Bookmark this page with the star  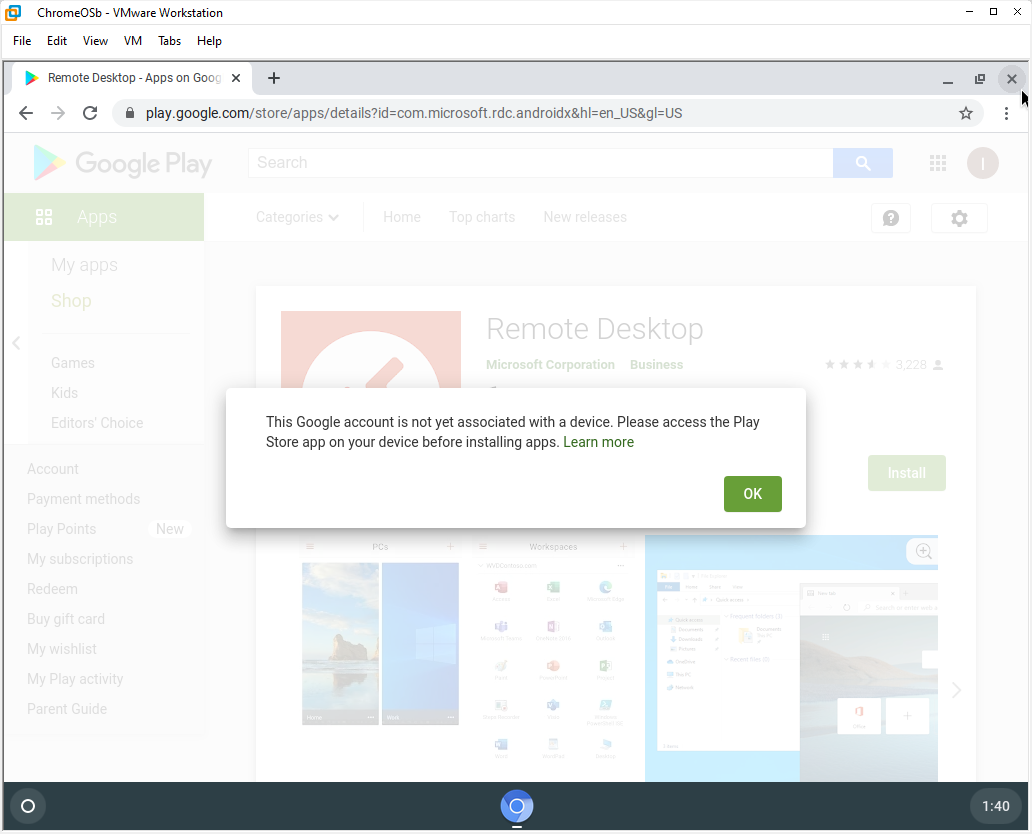[x=966, y=113]
